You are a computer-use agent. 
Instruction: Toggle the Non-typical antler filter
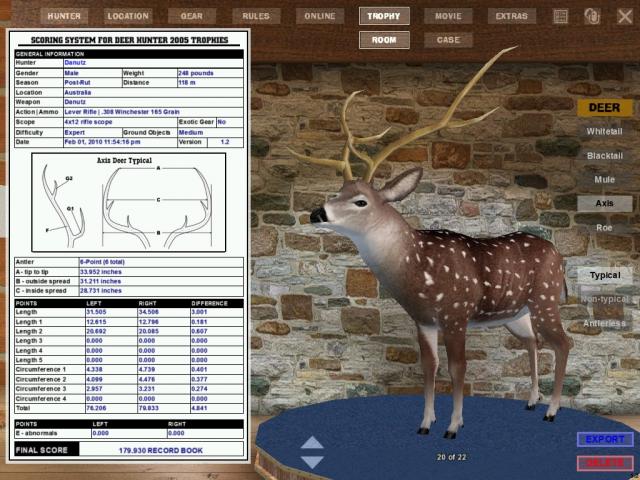604,299
